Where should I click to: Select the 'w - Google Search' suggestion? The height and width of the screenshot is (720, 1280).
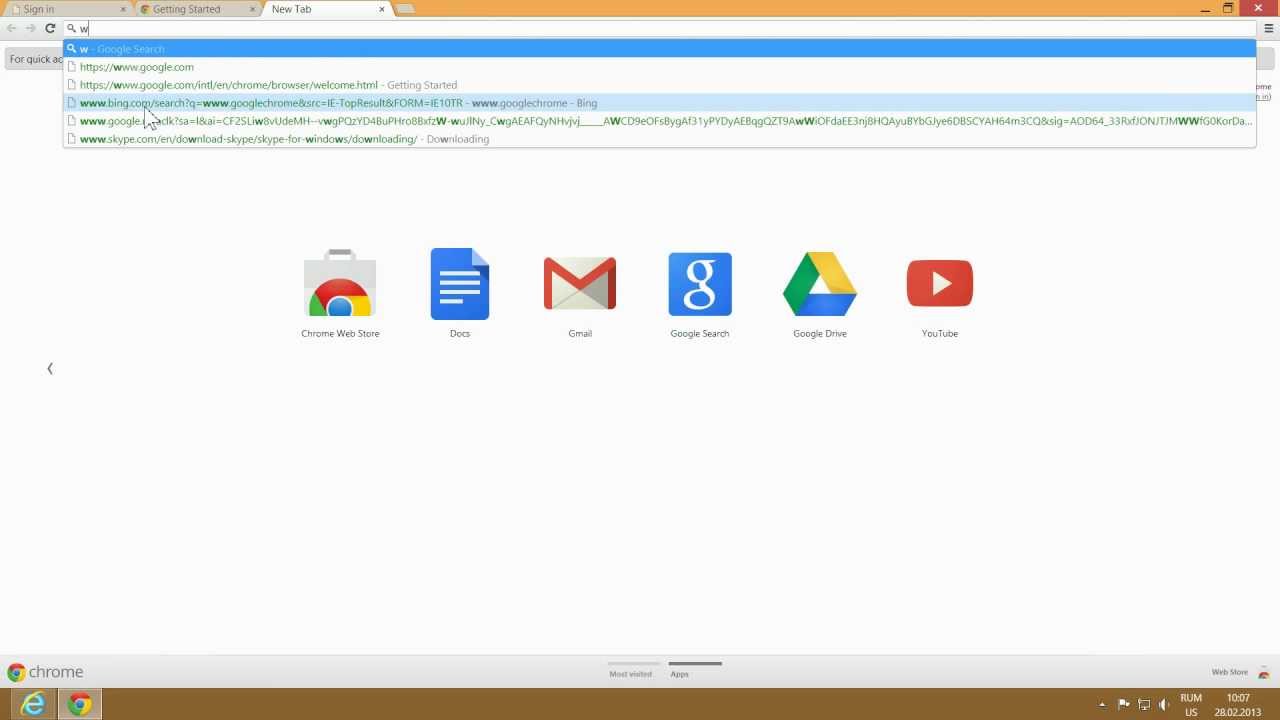660,49
